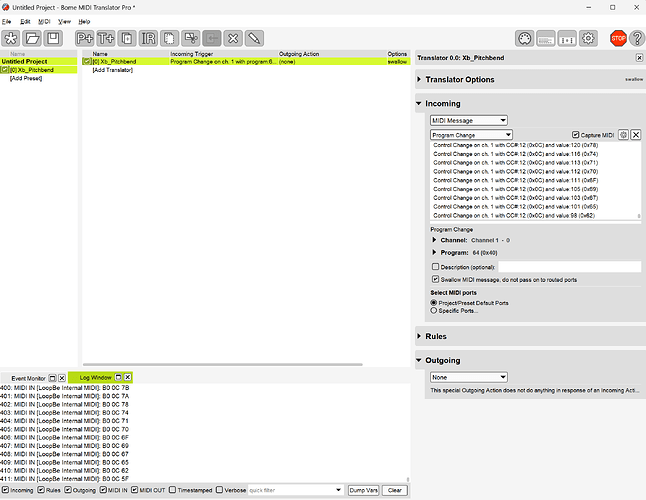Click [Add Translator] in translator list
646x500 pixels.
tap(112, 70)
